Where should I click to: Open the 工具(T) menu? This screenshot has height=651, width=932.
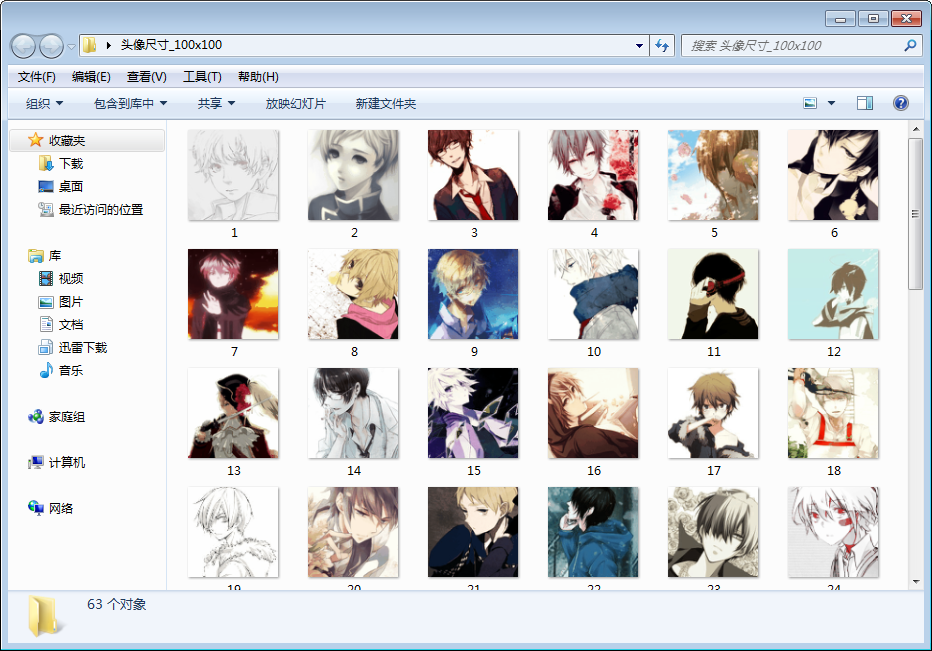(x=202, y=77)
